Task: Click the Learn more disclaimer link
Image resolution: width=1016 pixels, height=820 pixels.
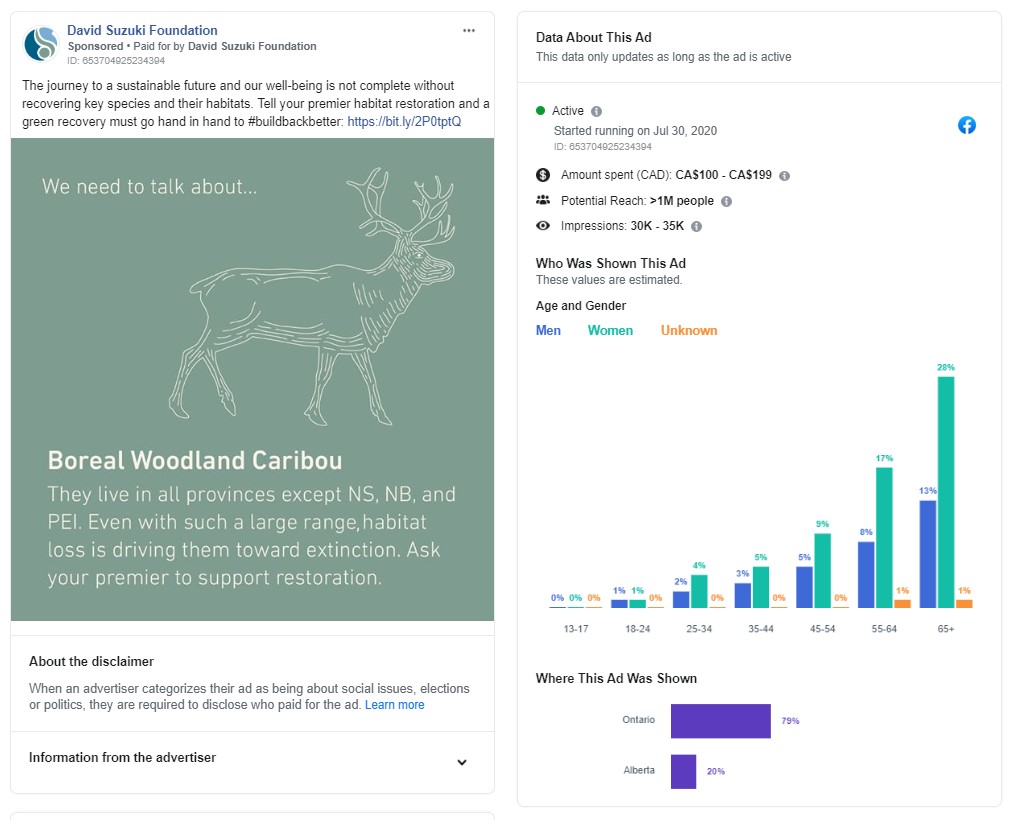Action: (395, 705)
